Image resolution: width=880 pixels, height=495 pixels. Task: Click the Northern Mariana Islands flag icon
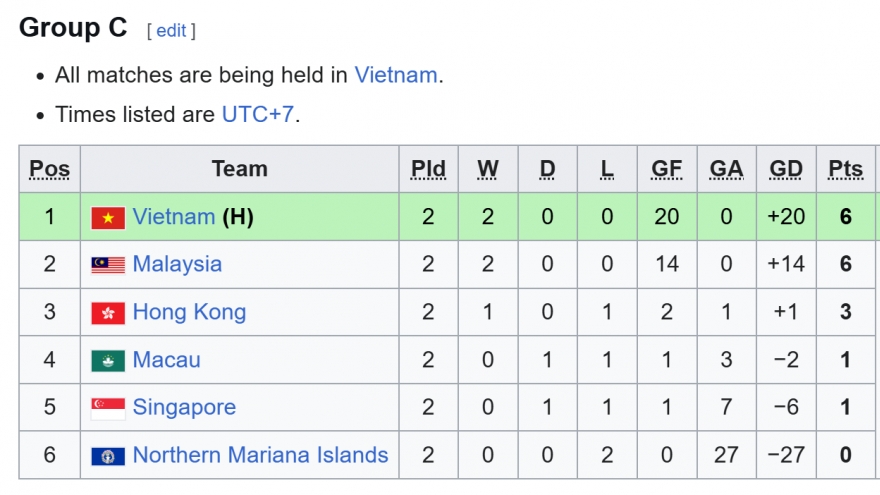coord(108,456)
